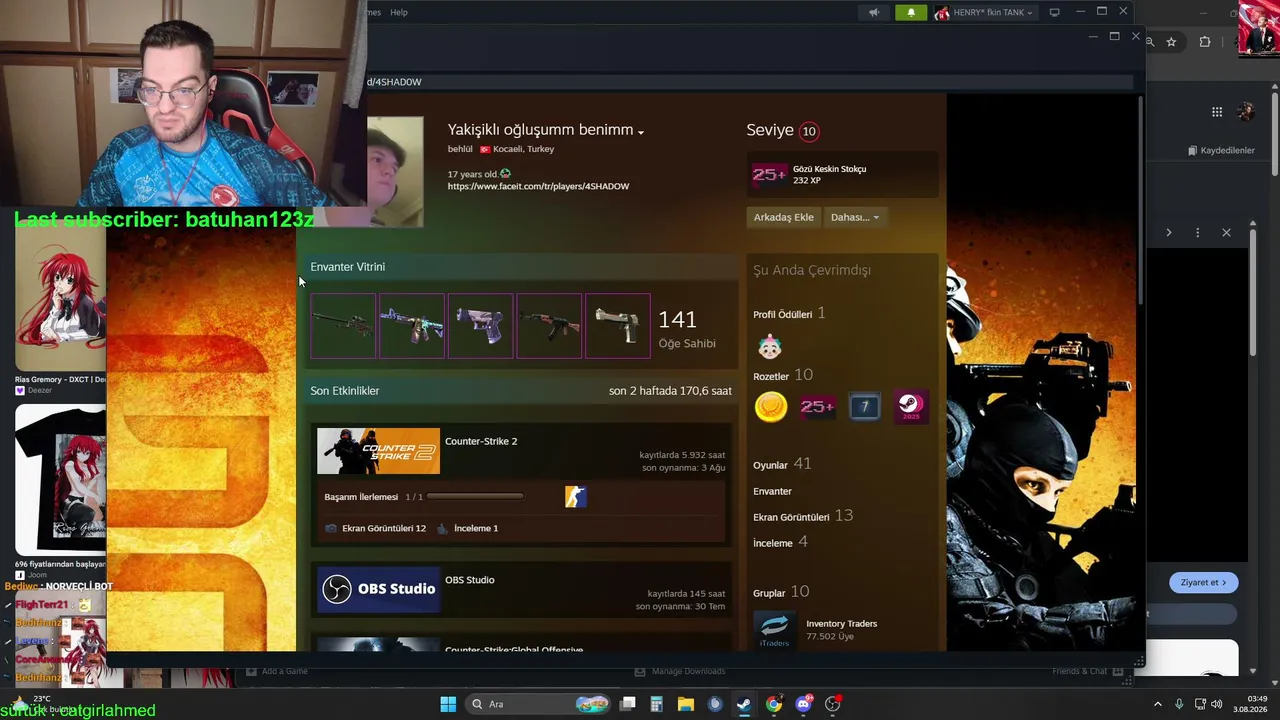Image resolution: width=1280 pixels, height=720 pixels.
Task: Open Discord from the taskbar
Action: tap(803, 704)
